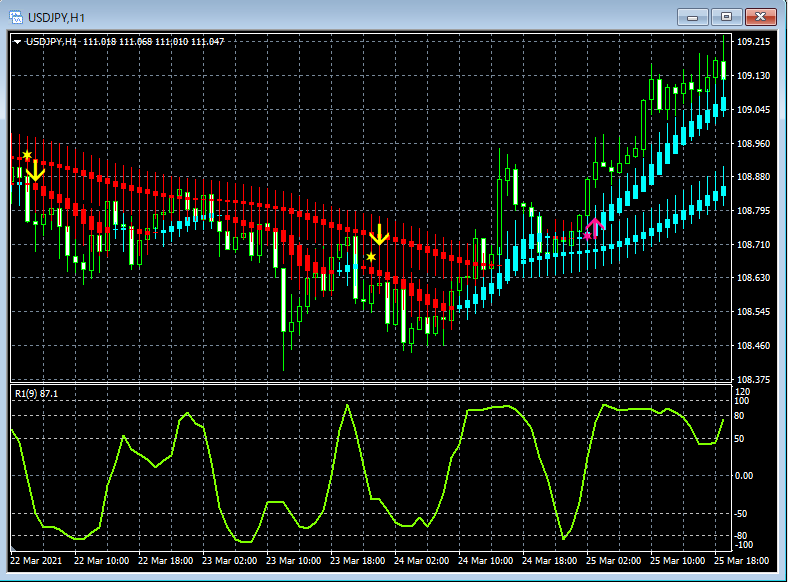789x582 pixels.
Task: Click the indicator scale value 120
Action: click(742, 392)
